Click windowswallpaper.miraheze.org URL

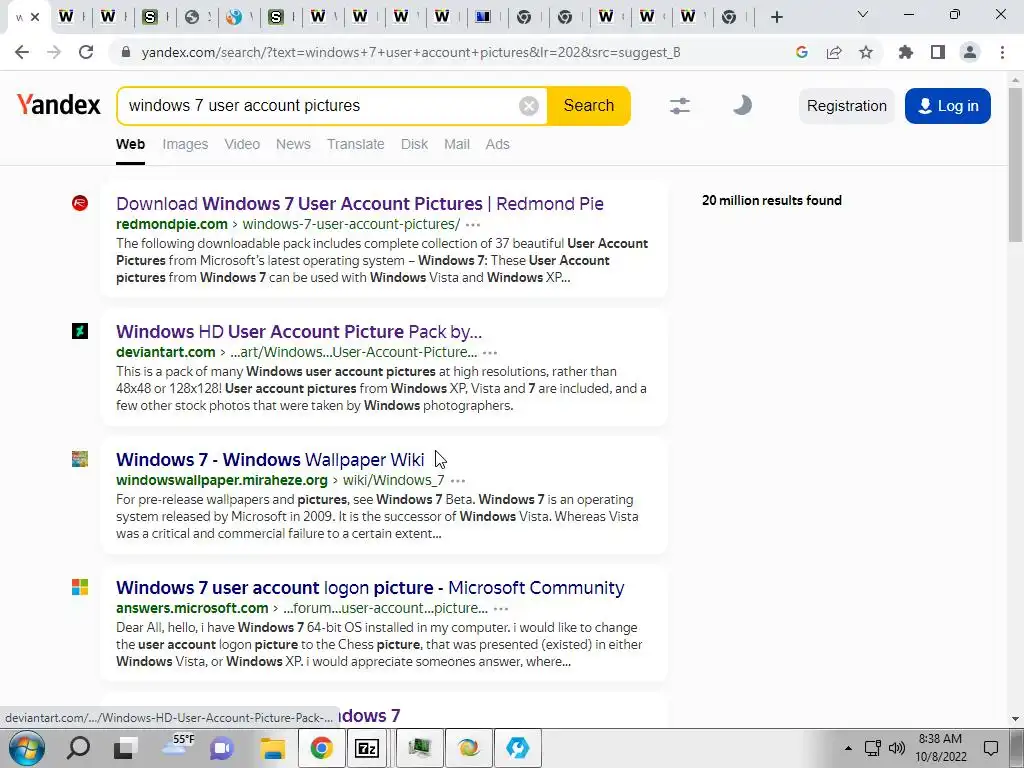[222, 480]
